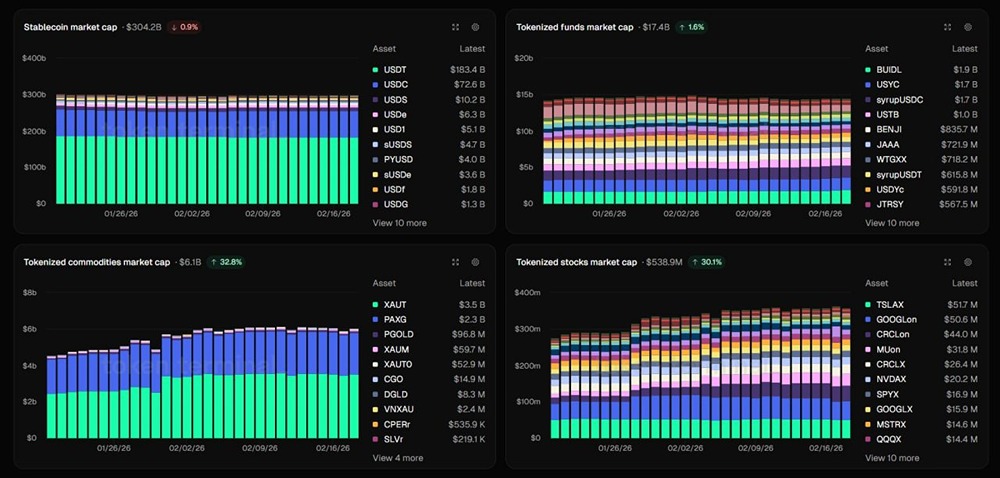
Task: Expand the Tokenized stocks chart fullscreen
Action: [x=947, y=262]
